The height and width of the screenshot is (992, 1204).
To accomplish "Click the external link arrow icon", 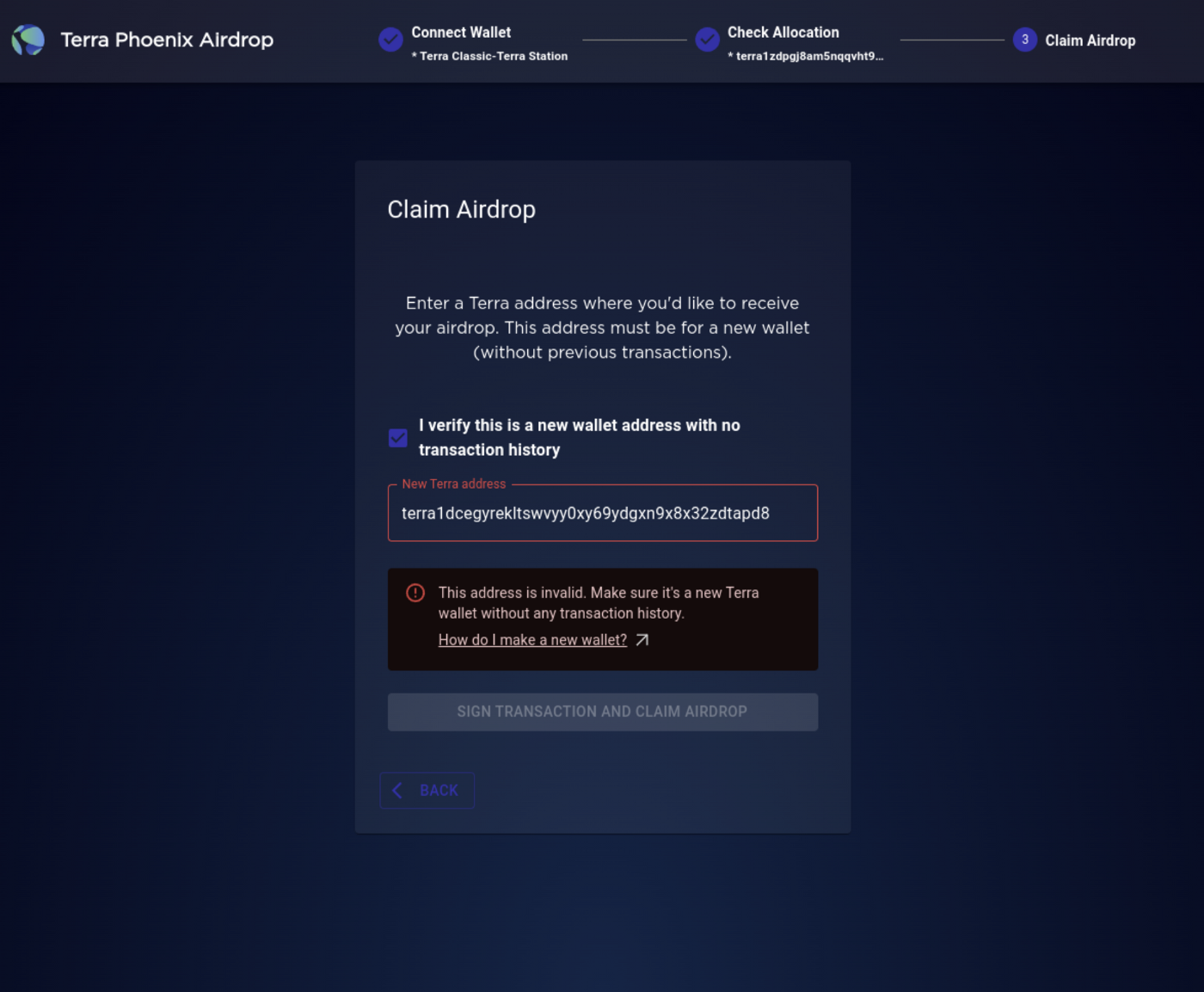I will point(642,640).
